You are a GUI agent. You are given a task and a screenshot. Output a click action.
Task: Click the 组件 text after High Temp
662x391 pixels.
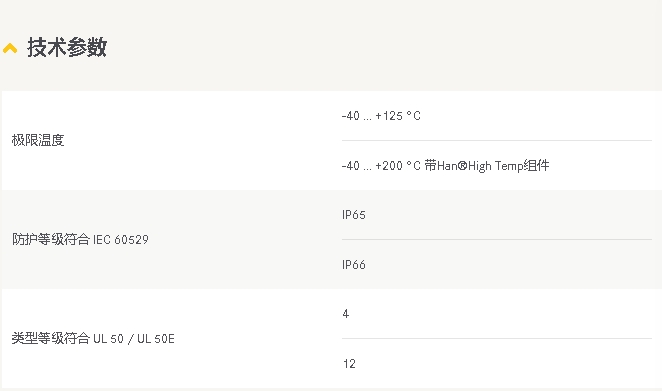point(536,166)
